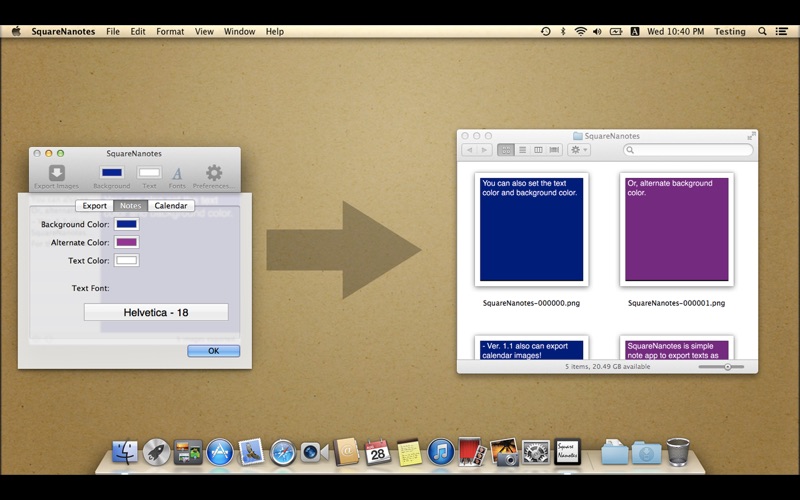
Task: Open Time Machine menu bar icon
Action: [x=545, y=31]
